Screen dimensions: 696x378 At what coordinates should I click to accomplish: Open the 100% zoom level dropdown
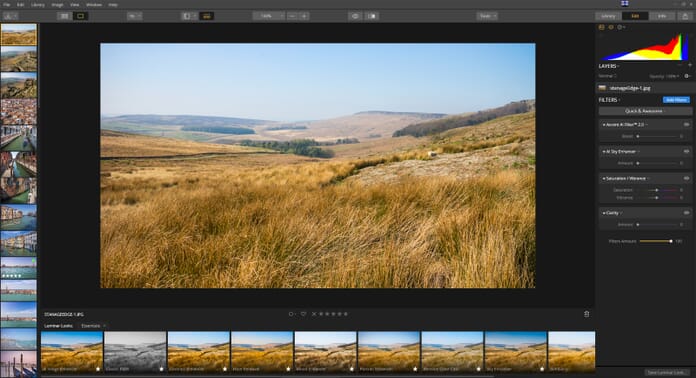coord(269,16)
